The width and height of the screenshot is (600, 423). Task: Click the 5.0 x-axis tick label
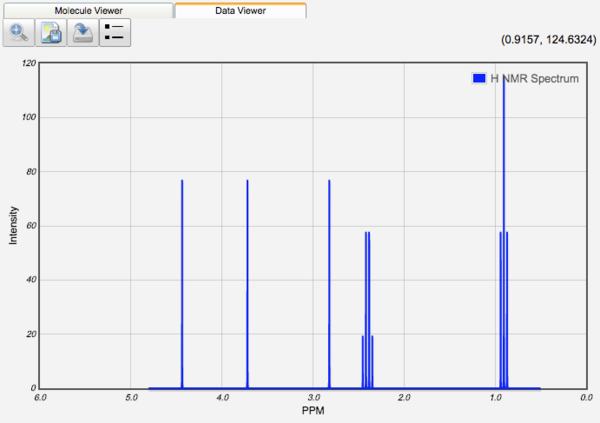[x=131, y=398]
